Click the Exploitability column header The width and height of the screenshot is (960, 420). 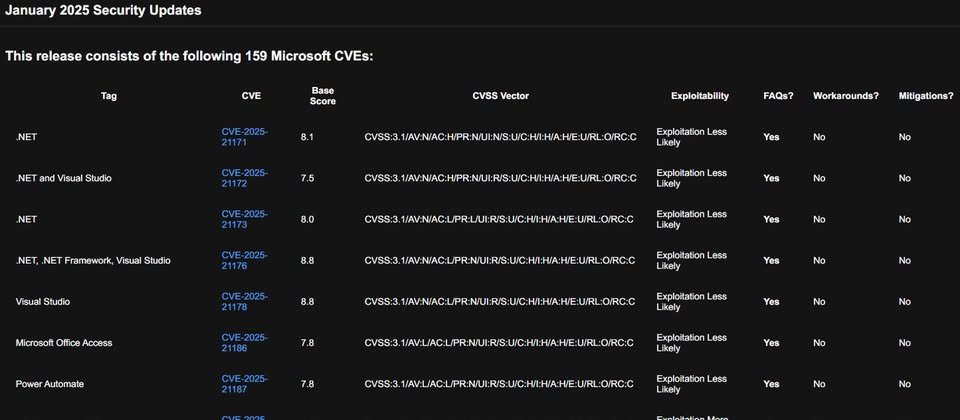pos(700,96)
